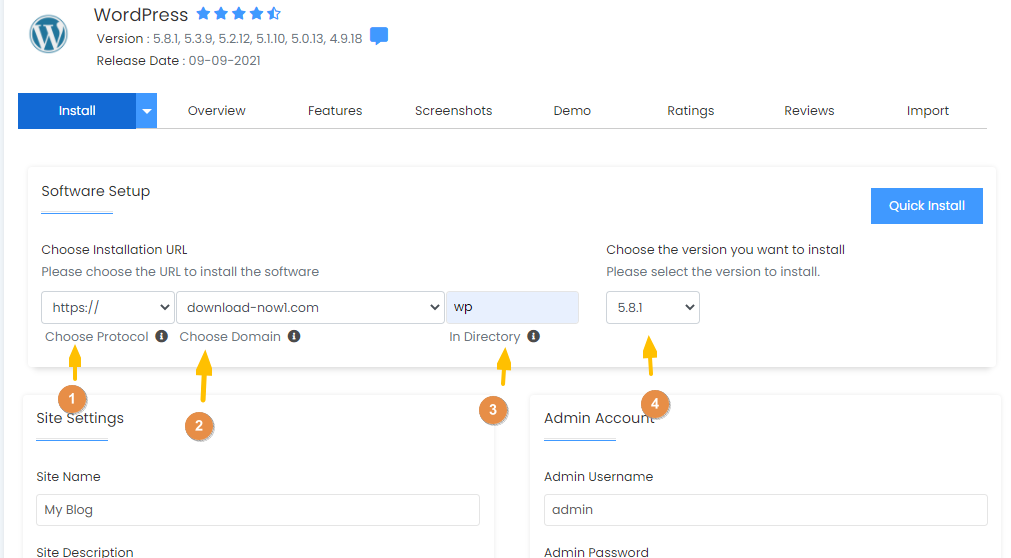Go to the Reviews tab
This screenshot has height=558, width=1011.
click(809, 111)
